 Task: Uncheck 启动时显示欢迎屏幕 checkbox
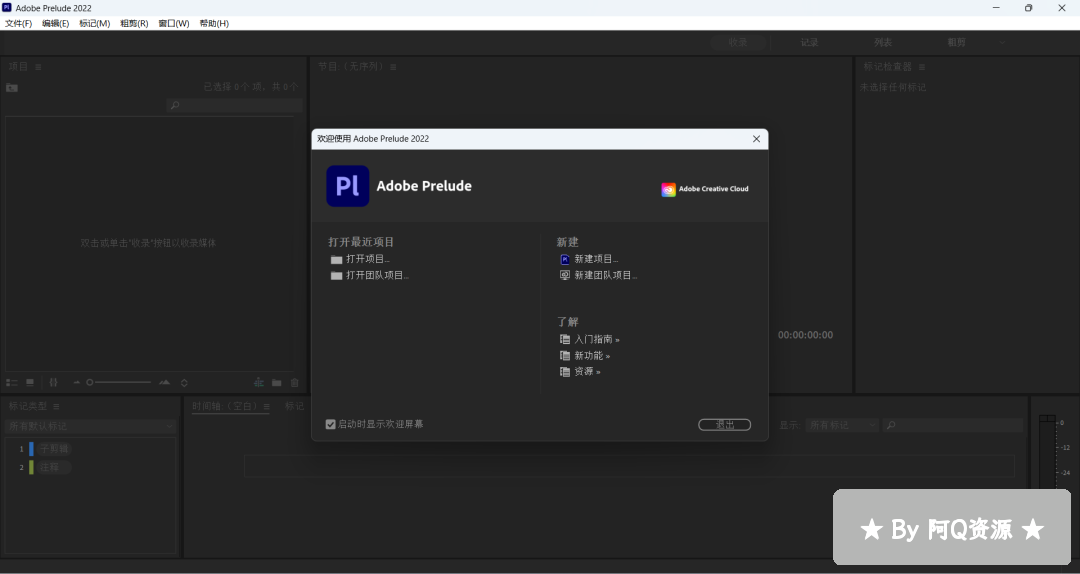point(331,424)
